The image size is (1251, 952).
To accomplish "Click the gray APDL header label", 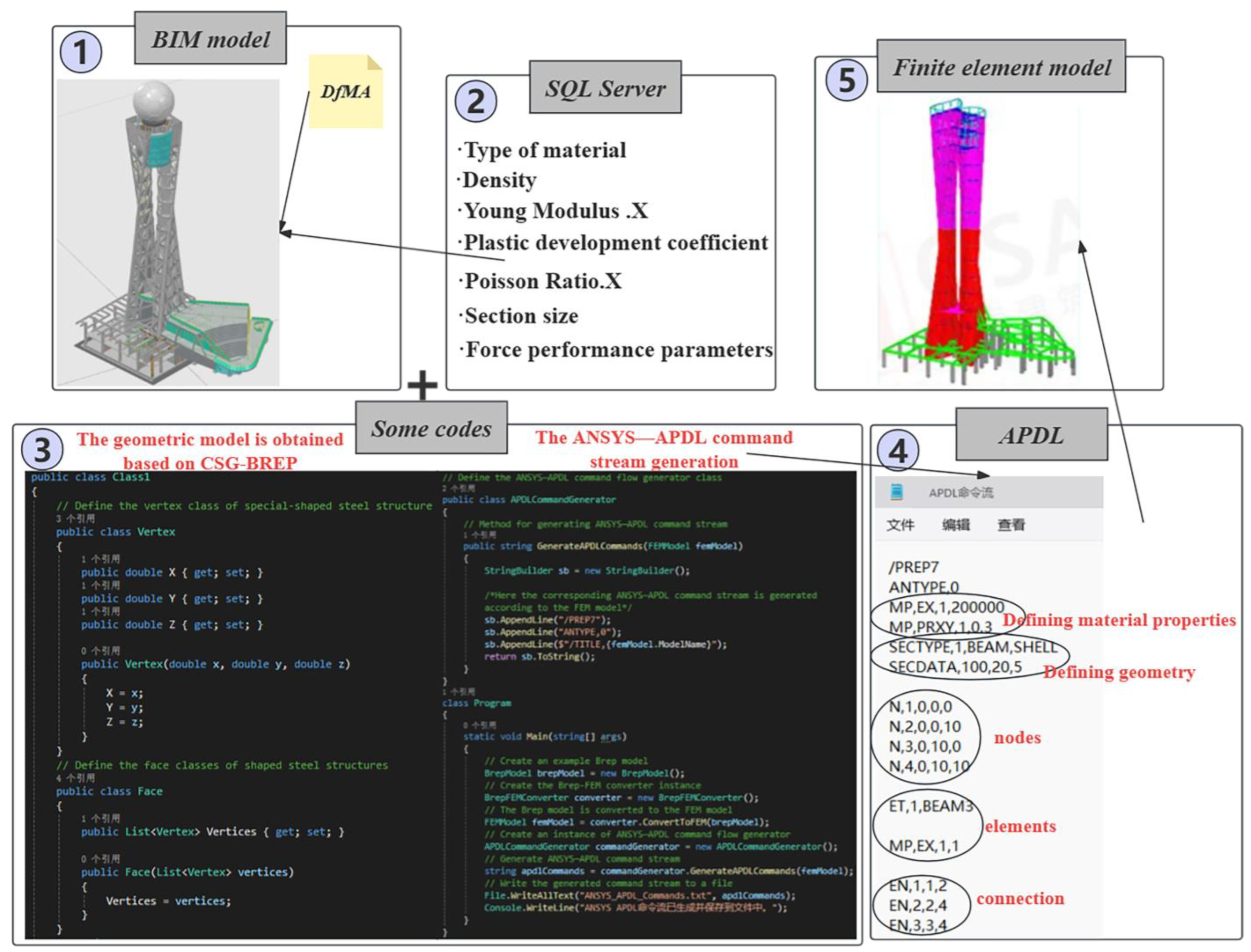I will pyautogui.click(x=1031, y=435).
